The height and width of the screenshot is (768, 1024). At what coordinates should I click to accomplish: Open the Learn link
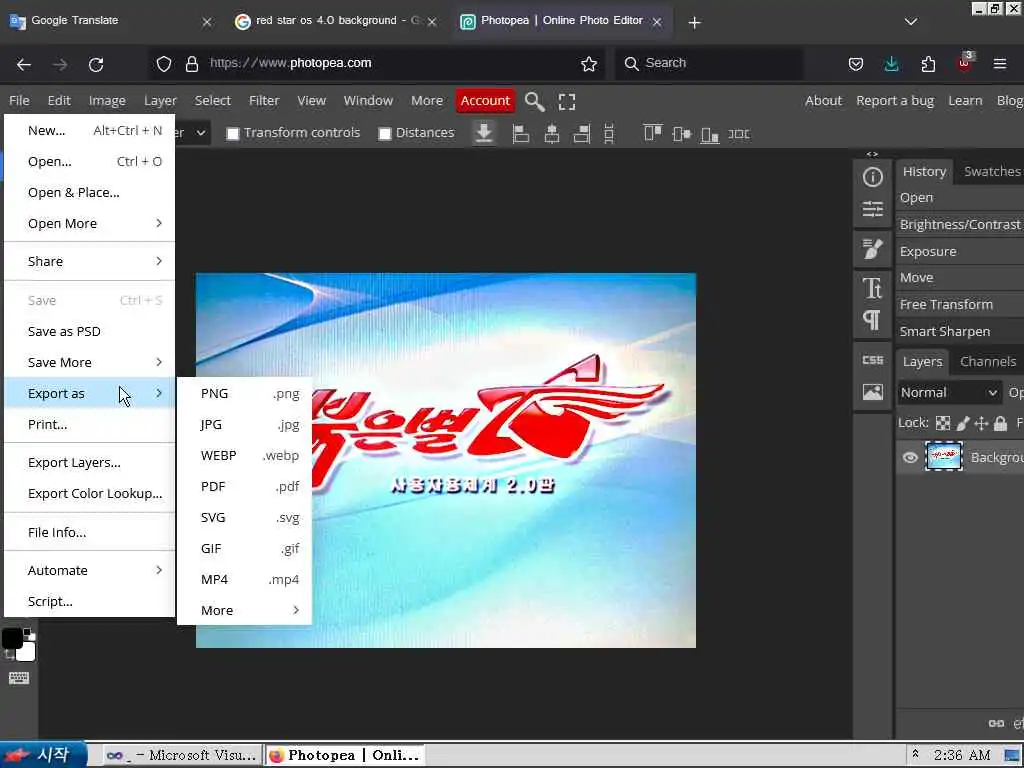(965, 101)
